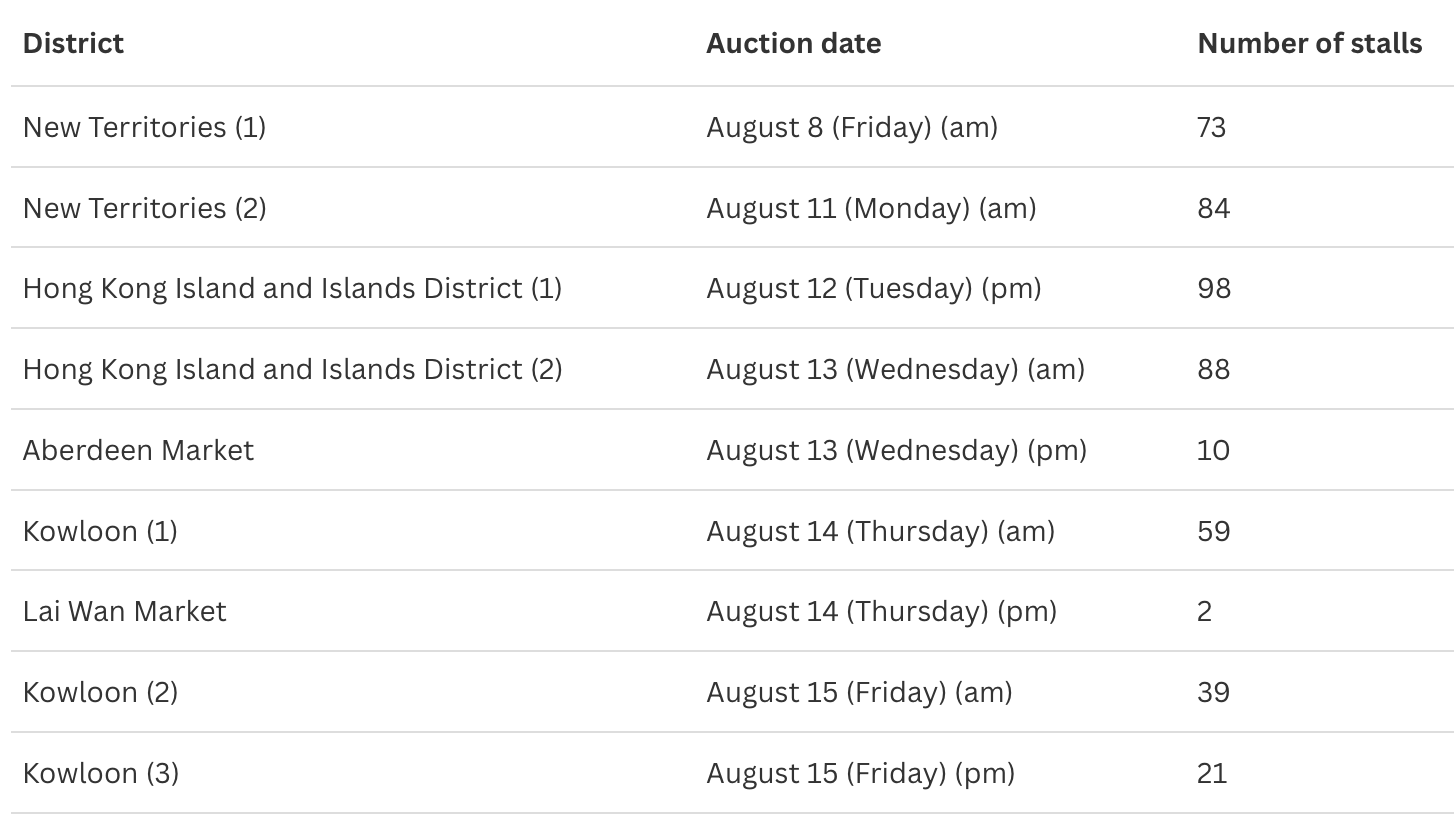Select the New Territories (2) cell
This screenshot has width=1454, height=818.
(144, 208)
